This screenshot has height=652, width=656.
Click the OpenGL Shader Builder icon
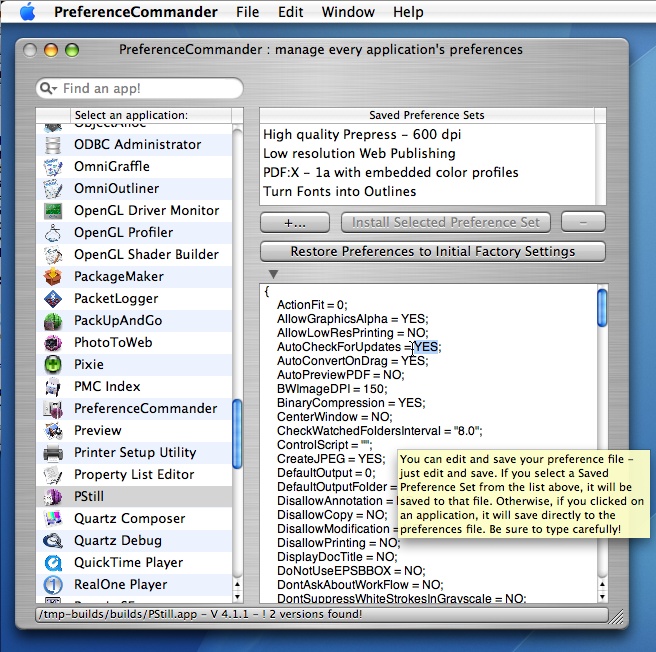tap(53, 254)
